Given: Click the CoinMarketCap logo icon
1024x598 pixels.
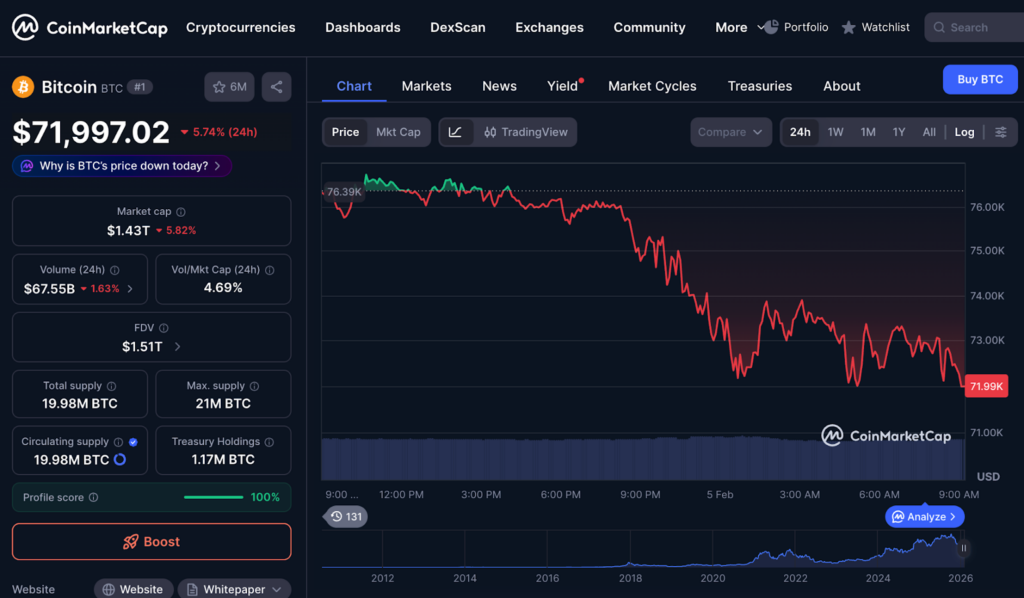Looking at the screenshot, I should tap(26, 28).
